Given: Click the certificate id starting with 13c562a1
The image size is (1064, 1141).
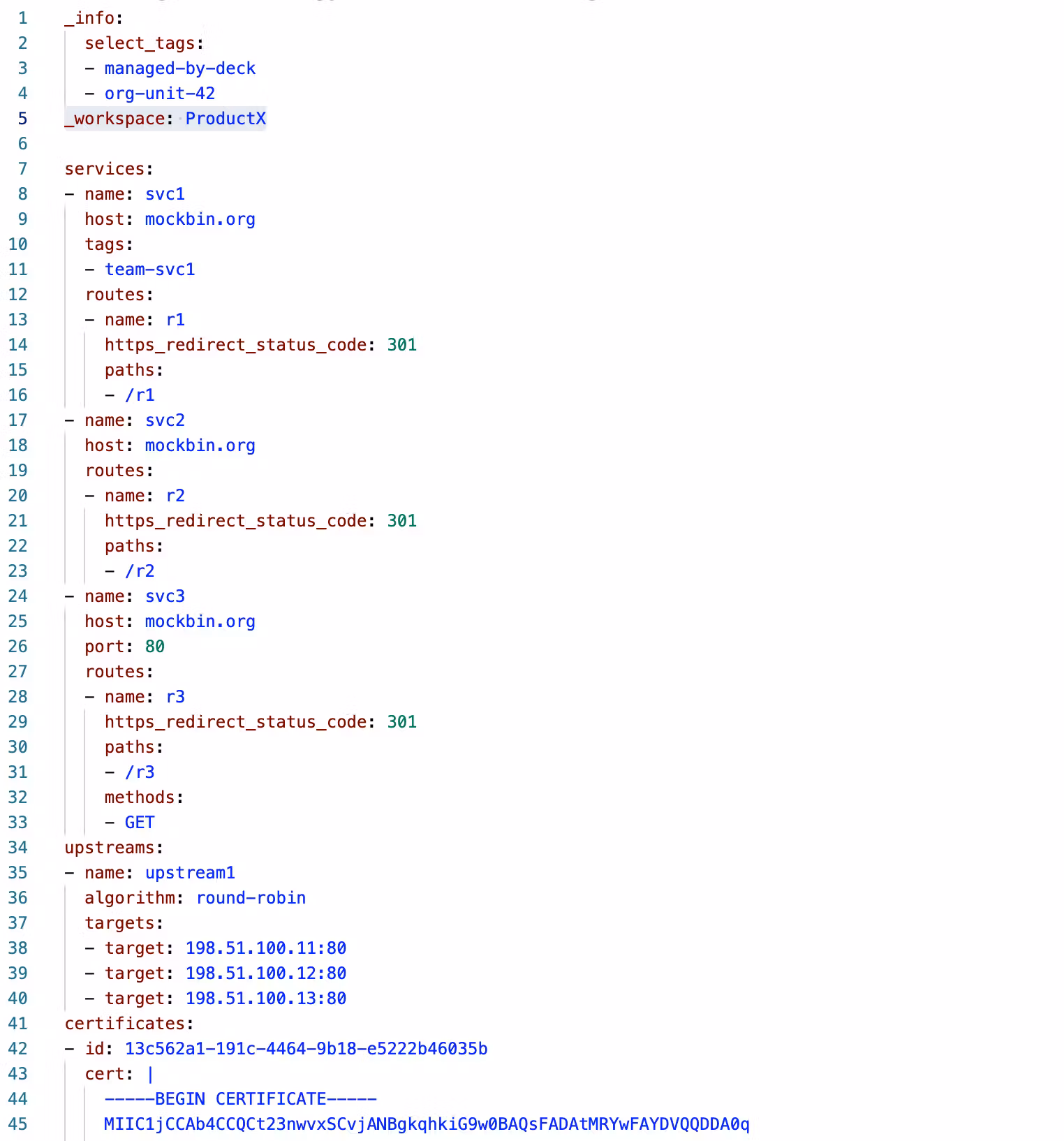Looking at the screenshot, I should click(306, 1049).
